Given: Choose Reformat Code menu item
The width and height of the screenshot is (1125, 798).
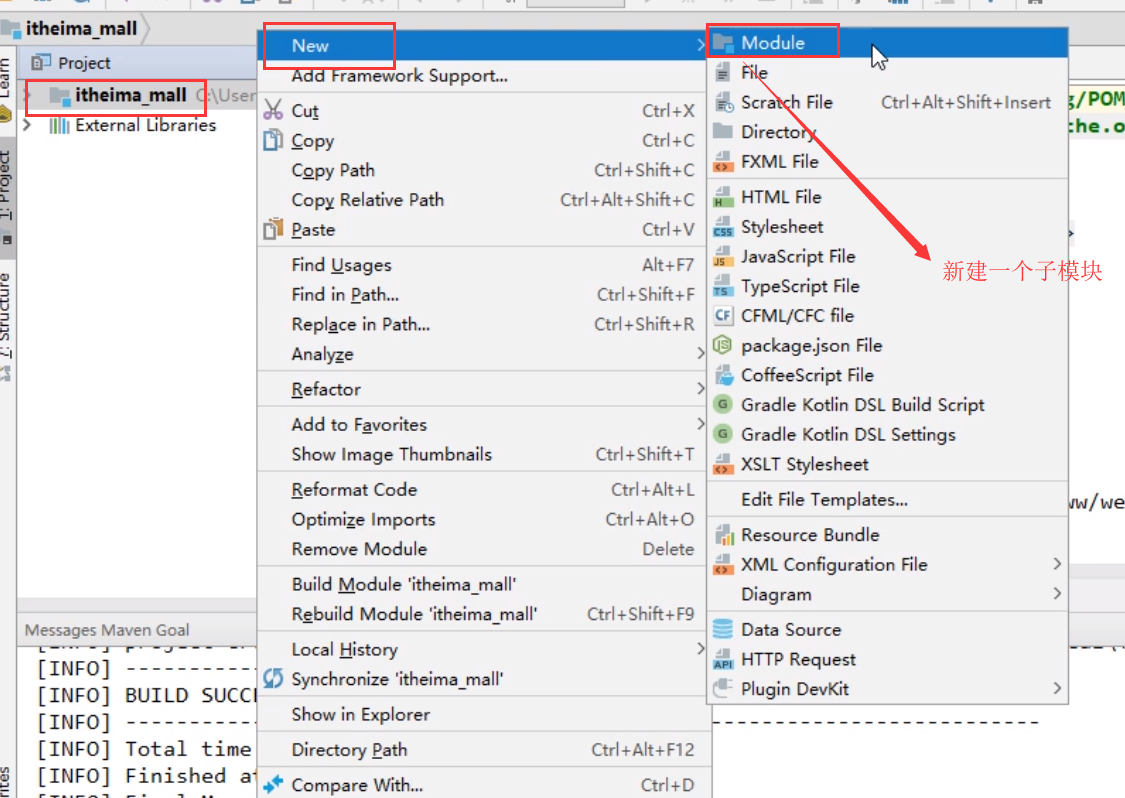Looking at the screenshot, I should pyautogui.click(x=484, y=489).
